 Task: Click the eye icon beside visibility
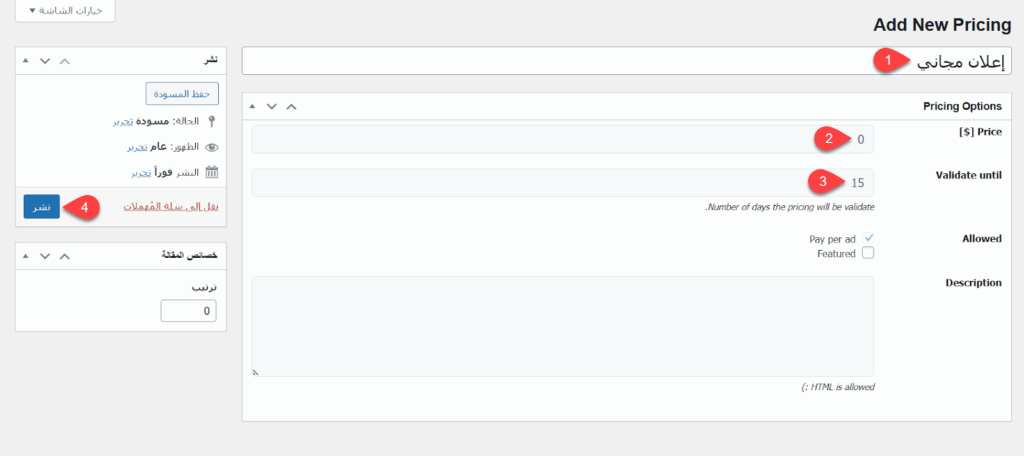pyautogui.click(x=211, y=147)
